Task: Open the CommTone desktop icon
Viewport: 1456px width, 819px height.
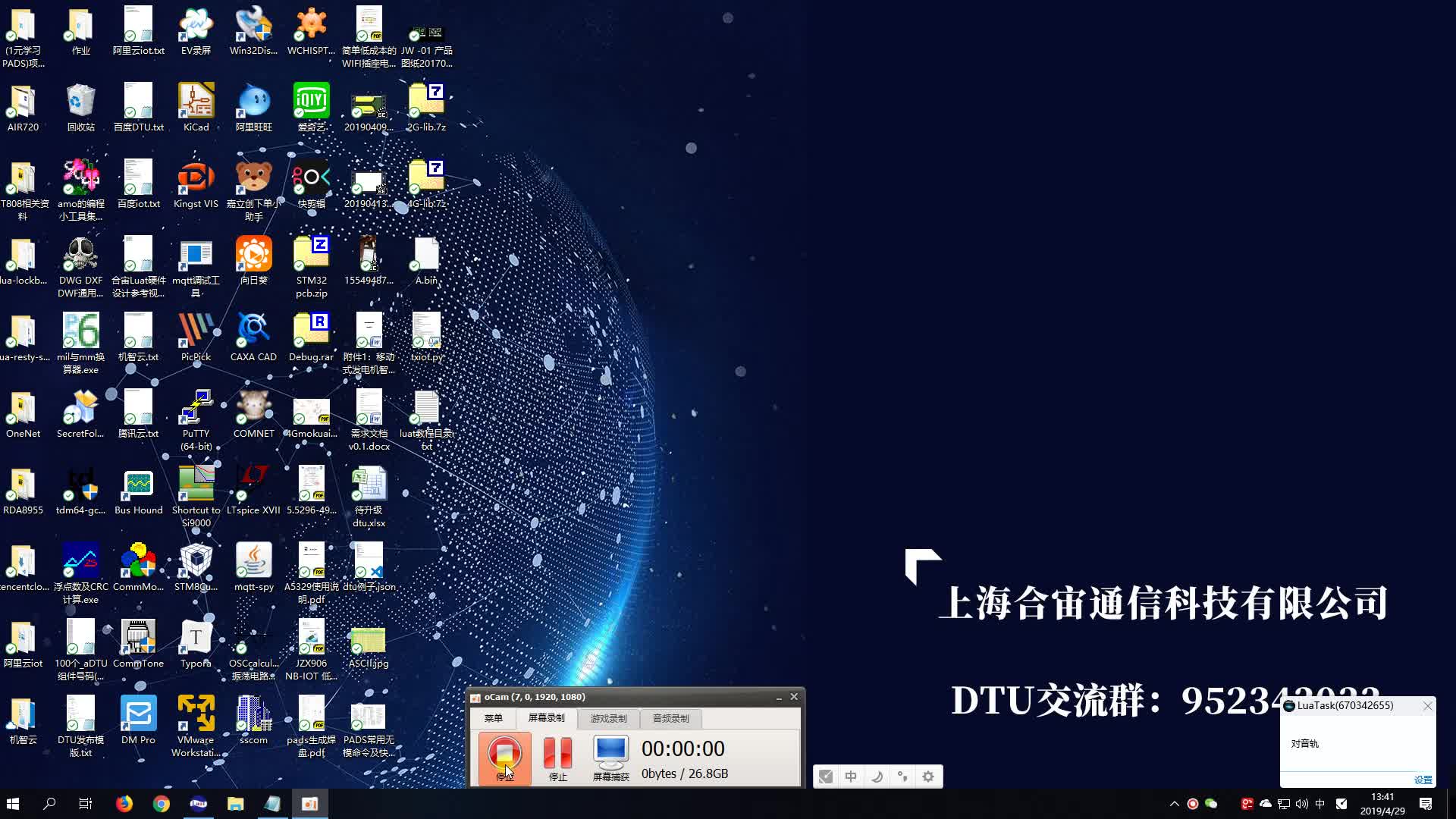Action: pyautogui.click(x=138, y=644)
